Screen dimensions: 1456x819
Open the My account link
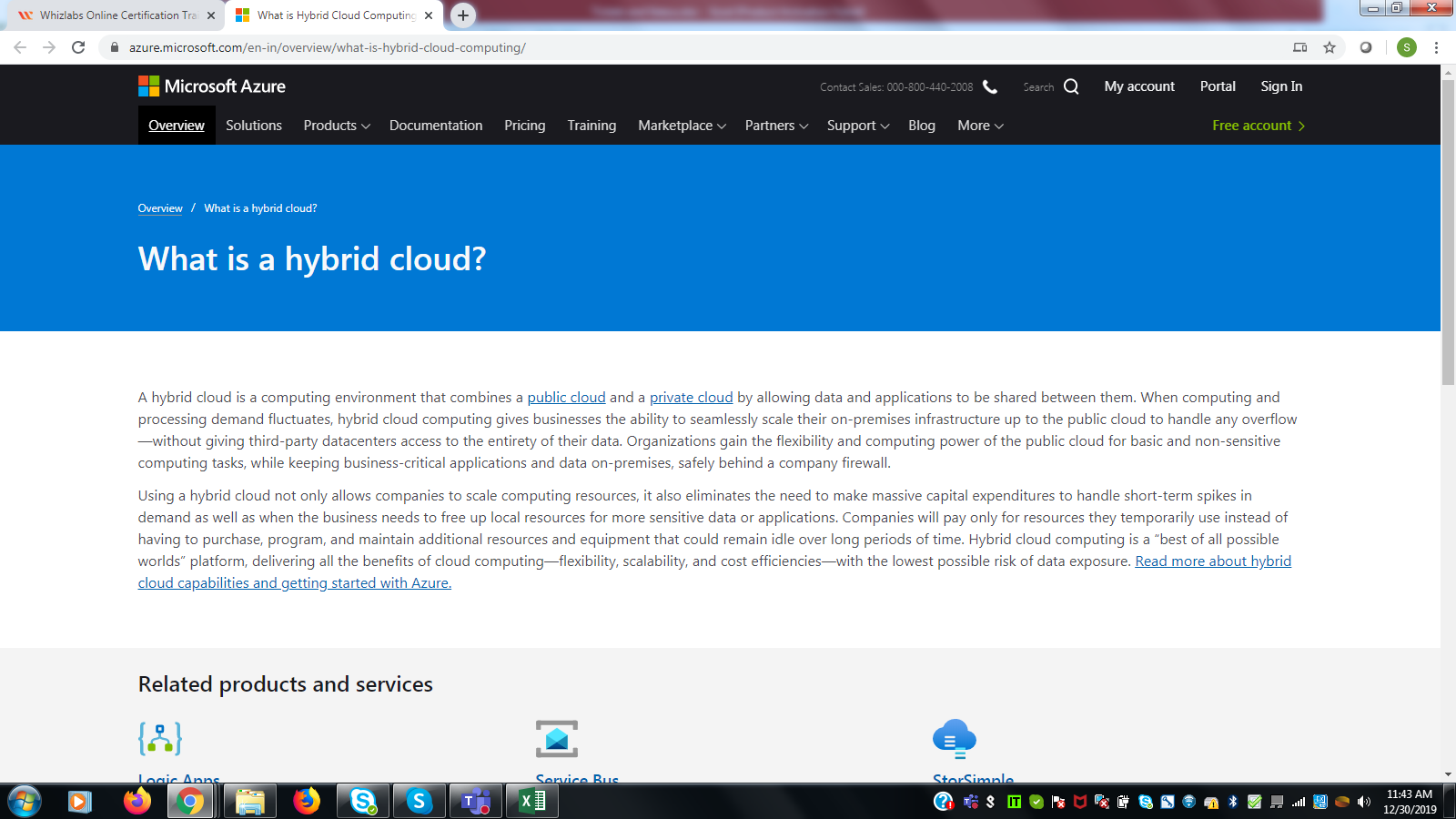[x=1139, y=86]
